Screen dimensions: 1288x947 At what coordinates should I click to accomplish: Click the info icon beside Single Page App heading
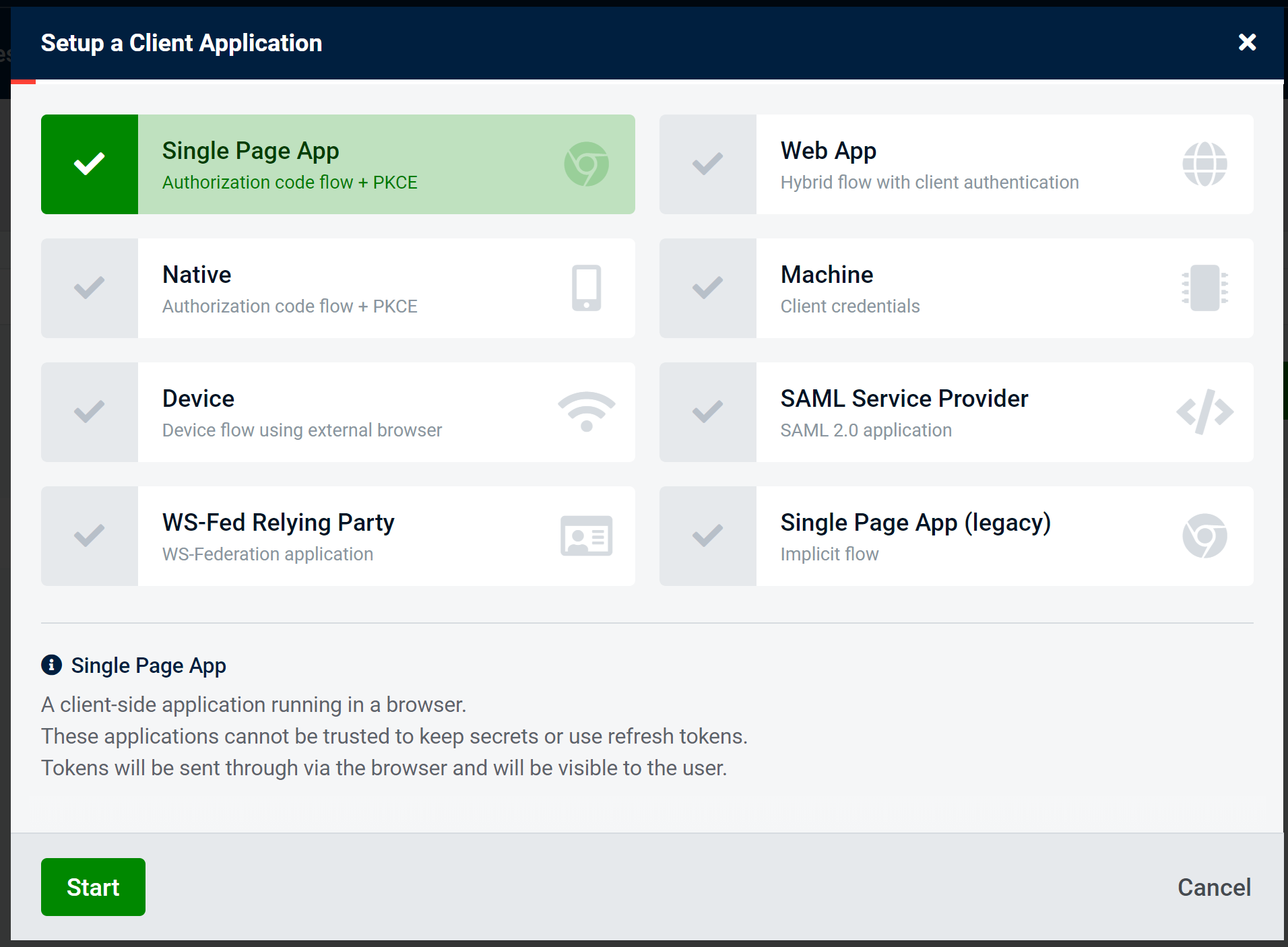tap(51, 665)
